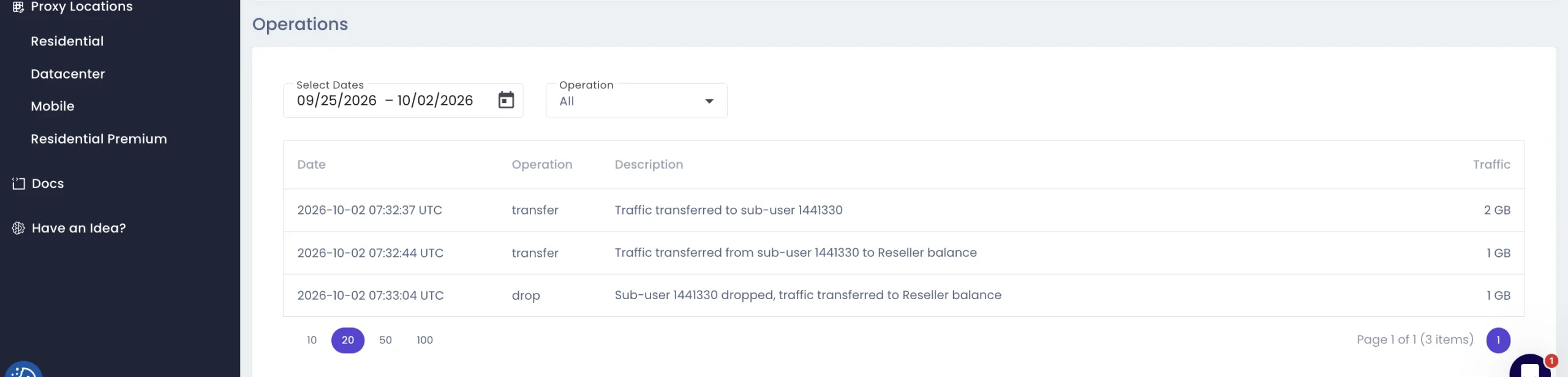Select the 07:32:44 UTC date cell

pyautogui.click(x=371, y=253)
